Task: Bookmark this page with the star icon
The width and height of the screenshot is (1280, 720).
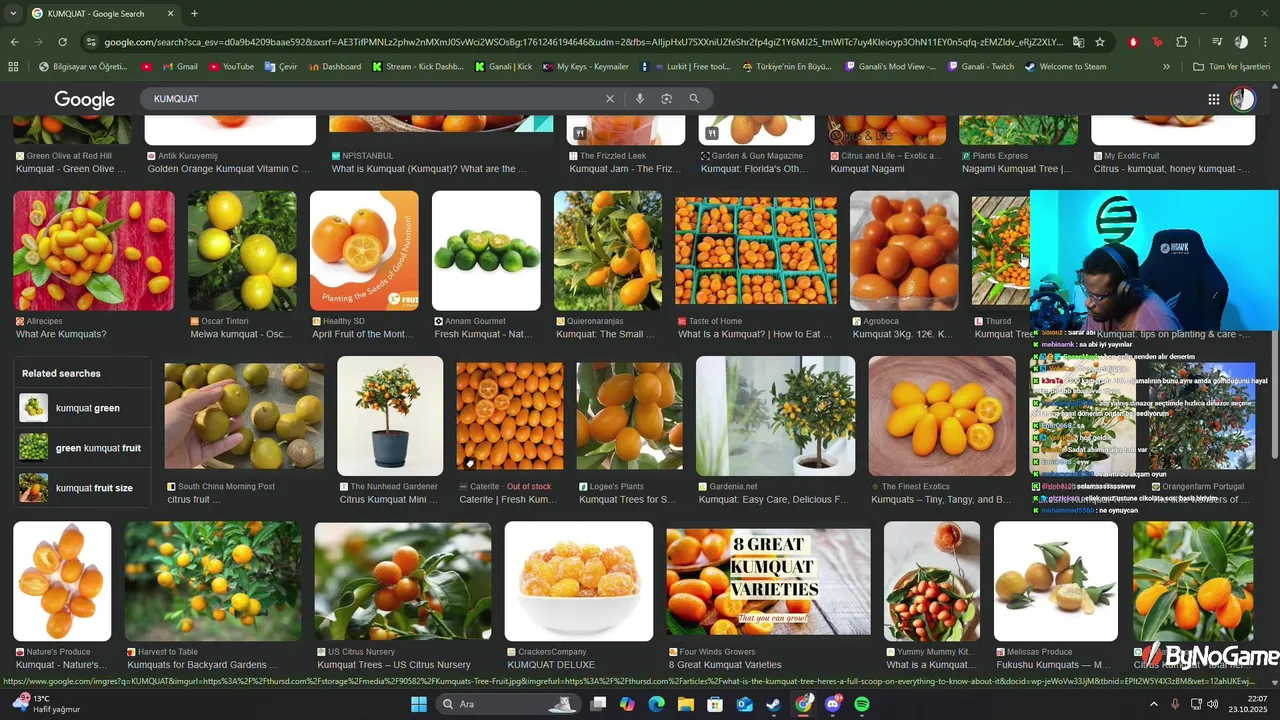Action: [1100, 42]
